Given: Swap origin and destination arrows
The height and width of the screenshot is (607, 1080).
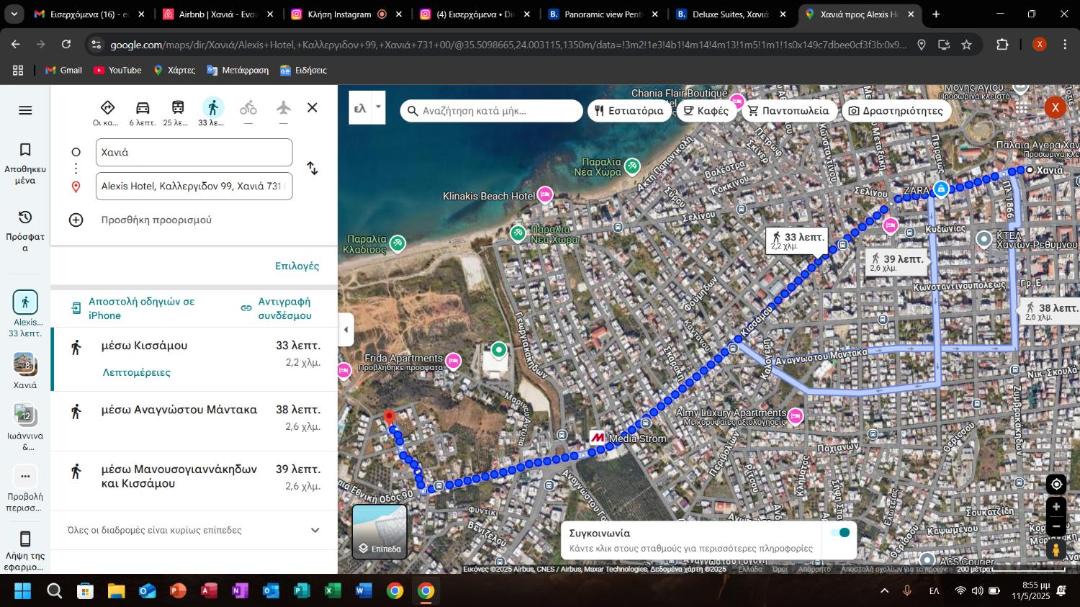Looking at the screenshot, I should 312,168.
